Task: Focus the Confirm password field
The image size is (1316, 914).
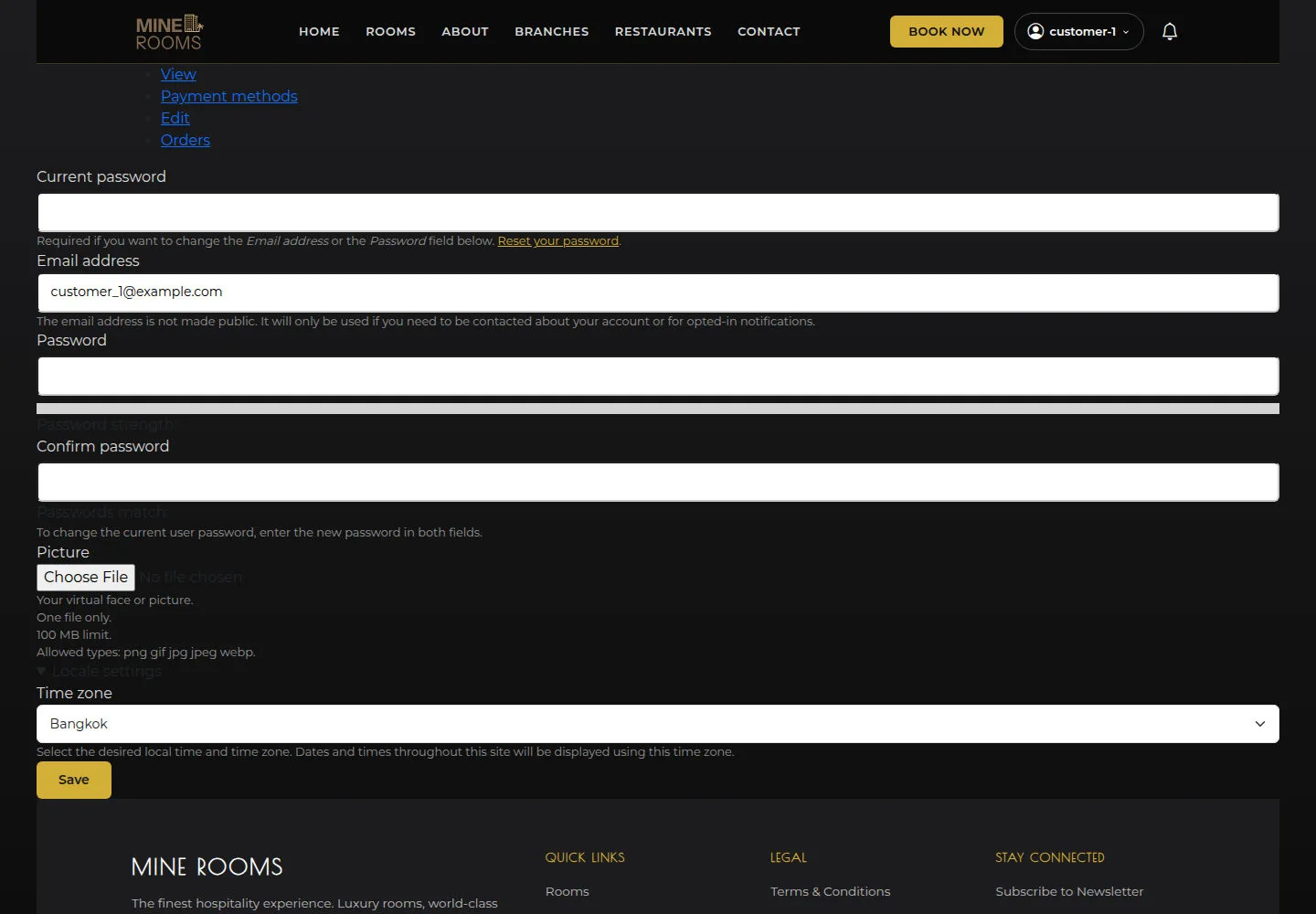Action: 658,483
